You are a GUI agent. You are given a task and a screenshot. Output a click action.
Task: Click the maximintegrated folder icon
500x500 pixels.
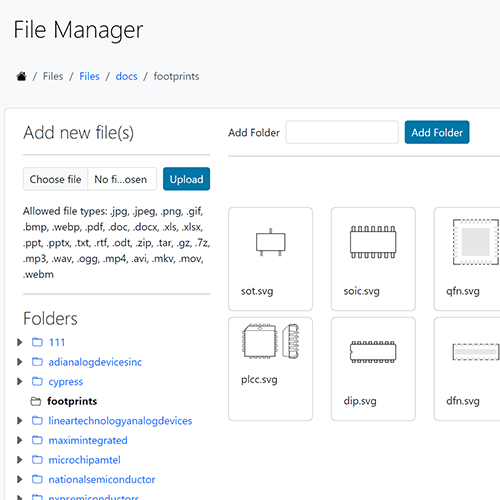[x=37, y=440]
